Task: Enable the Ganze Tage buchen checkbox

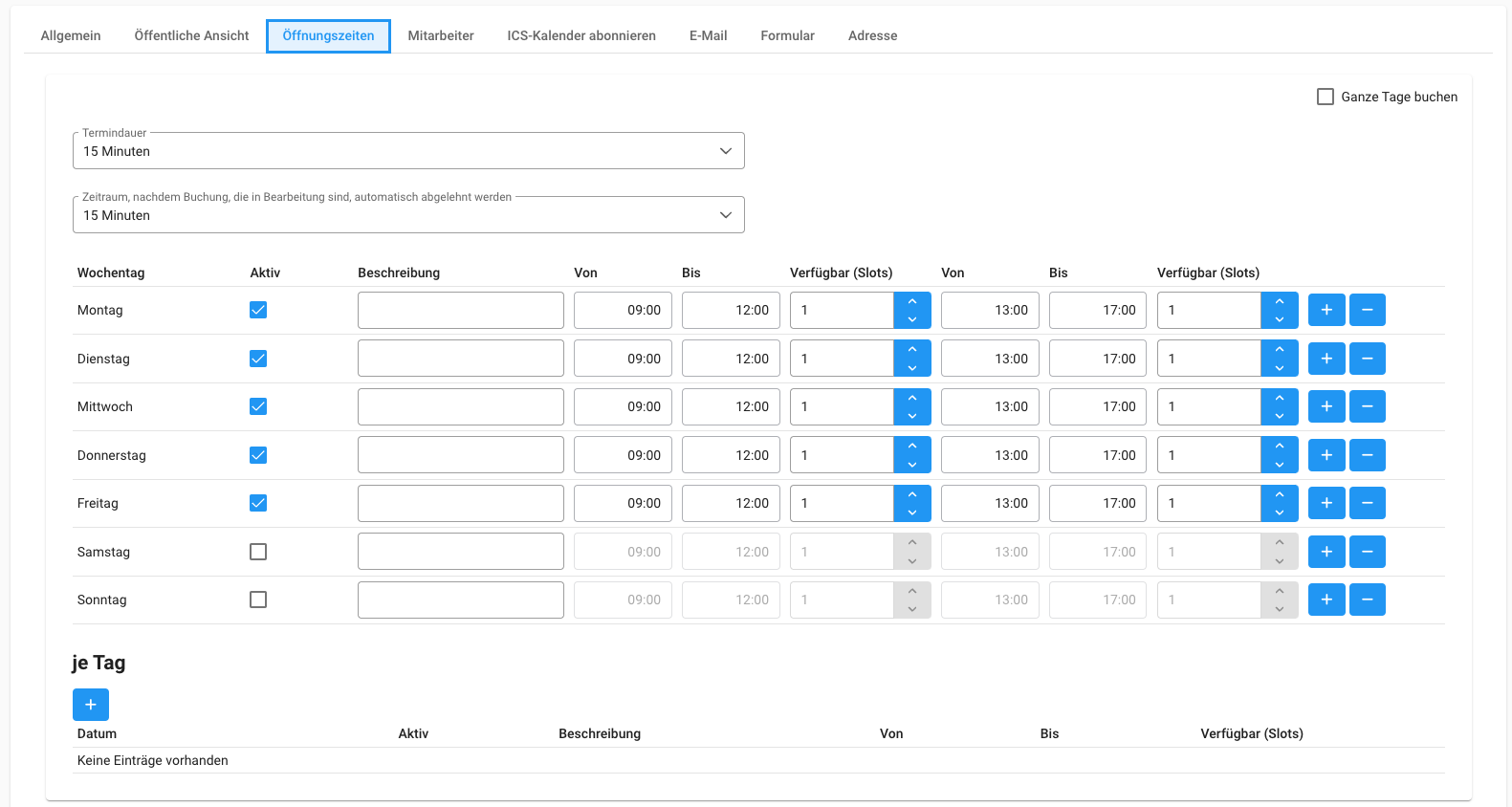Action: (x=1325, y=97)
